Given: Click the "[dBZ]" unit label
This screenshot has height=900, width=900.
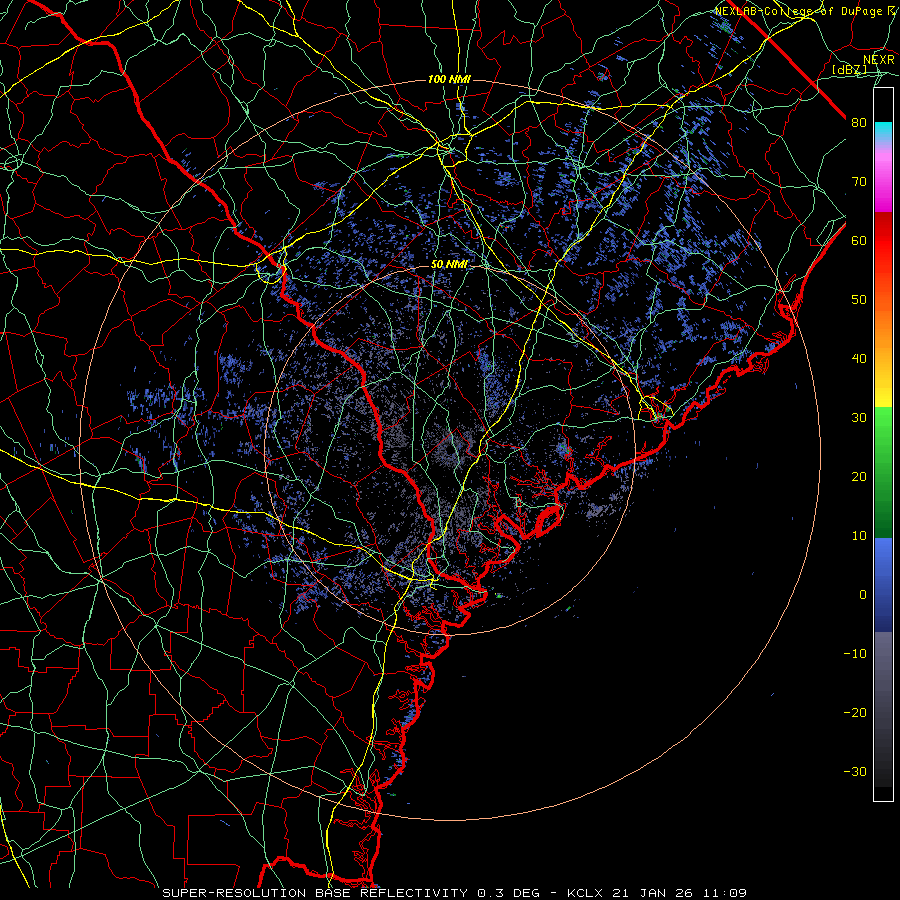Looking at the screenshot, I should tap(849, 70).
